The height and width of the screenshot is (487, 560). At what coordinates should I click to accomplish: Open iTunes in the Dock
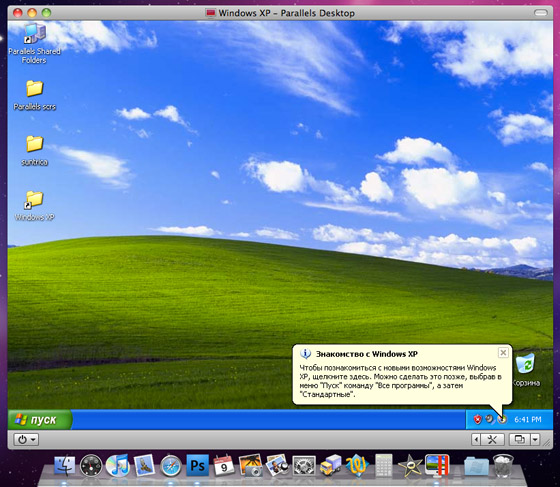[x=118, y=465]
